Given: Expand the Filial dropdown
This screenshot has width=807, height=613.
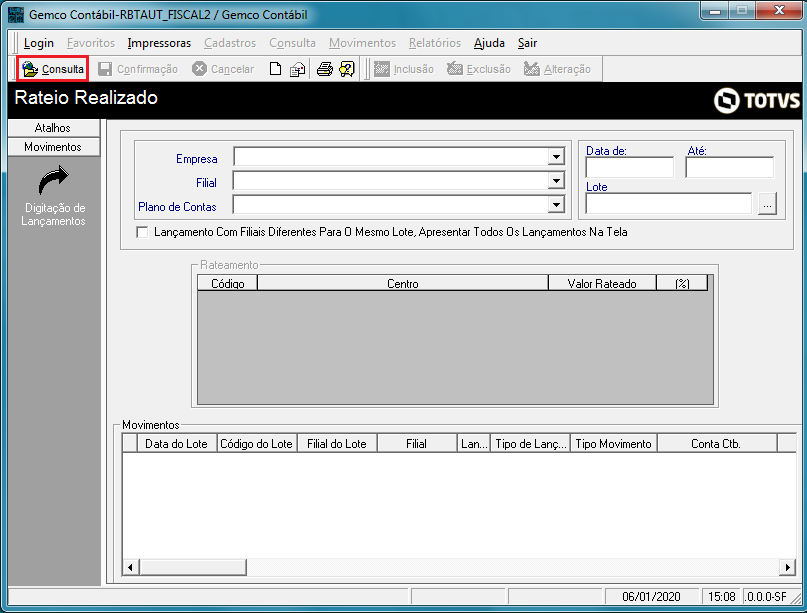Looking at the screenshot, I should coord(556,181).
